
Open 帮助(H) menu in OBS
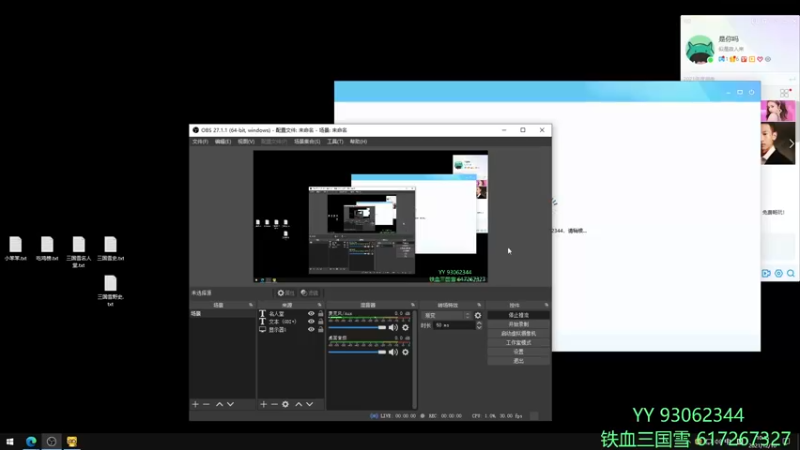click(358, 142)
